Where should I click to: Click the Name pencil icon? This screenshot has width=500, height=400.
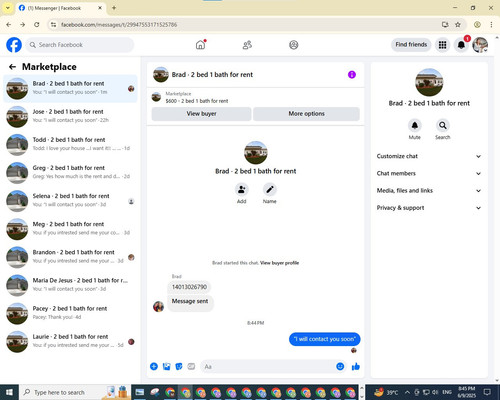tap(270, 190)
